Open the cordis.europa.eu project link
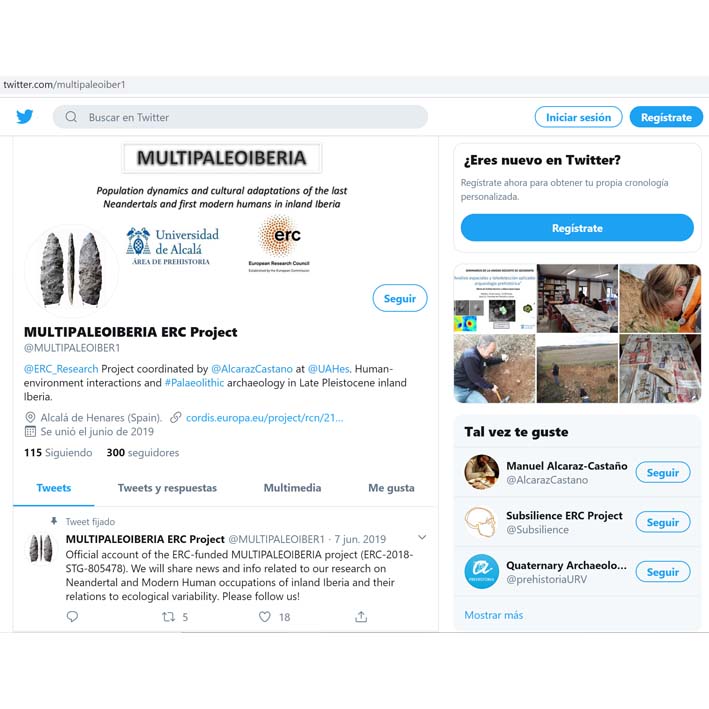The height and width of the screenshot is (709, 709). click(x=265, y=418)
